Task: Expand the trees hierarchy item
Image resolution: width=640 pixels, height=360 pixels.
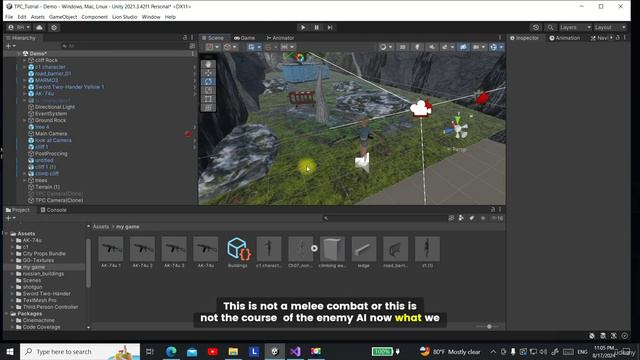Action: tap(24, 180)
